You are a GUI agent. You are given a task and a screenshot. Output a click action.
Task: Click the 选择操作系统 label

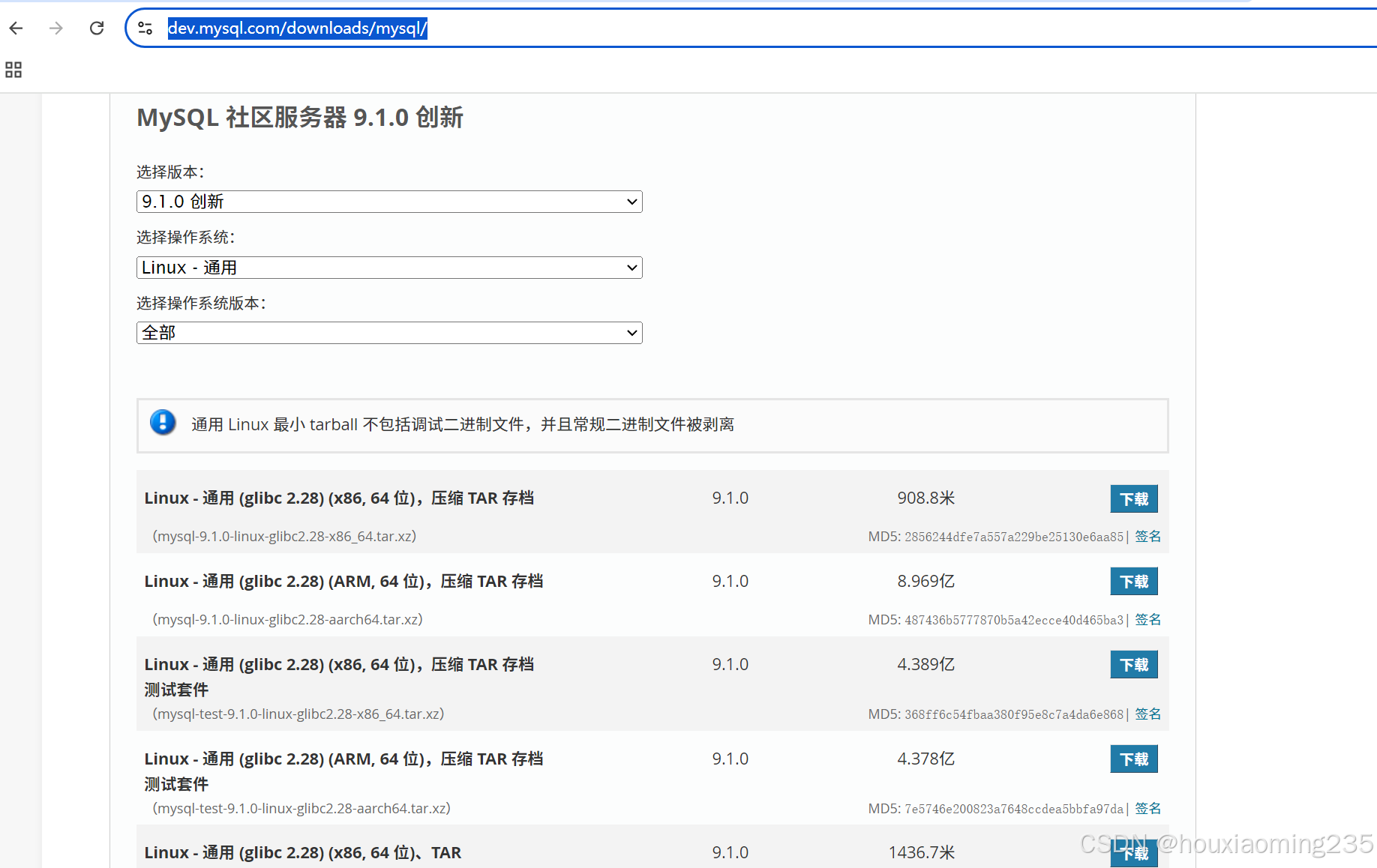click(185, 238)
